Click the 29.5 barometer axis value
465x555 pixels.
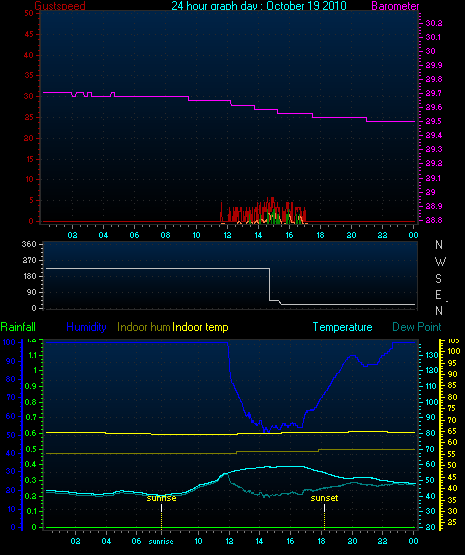click(x=434, y=121)
